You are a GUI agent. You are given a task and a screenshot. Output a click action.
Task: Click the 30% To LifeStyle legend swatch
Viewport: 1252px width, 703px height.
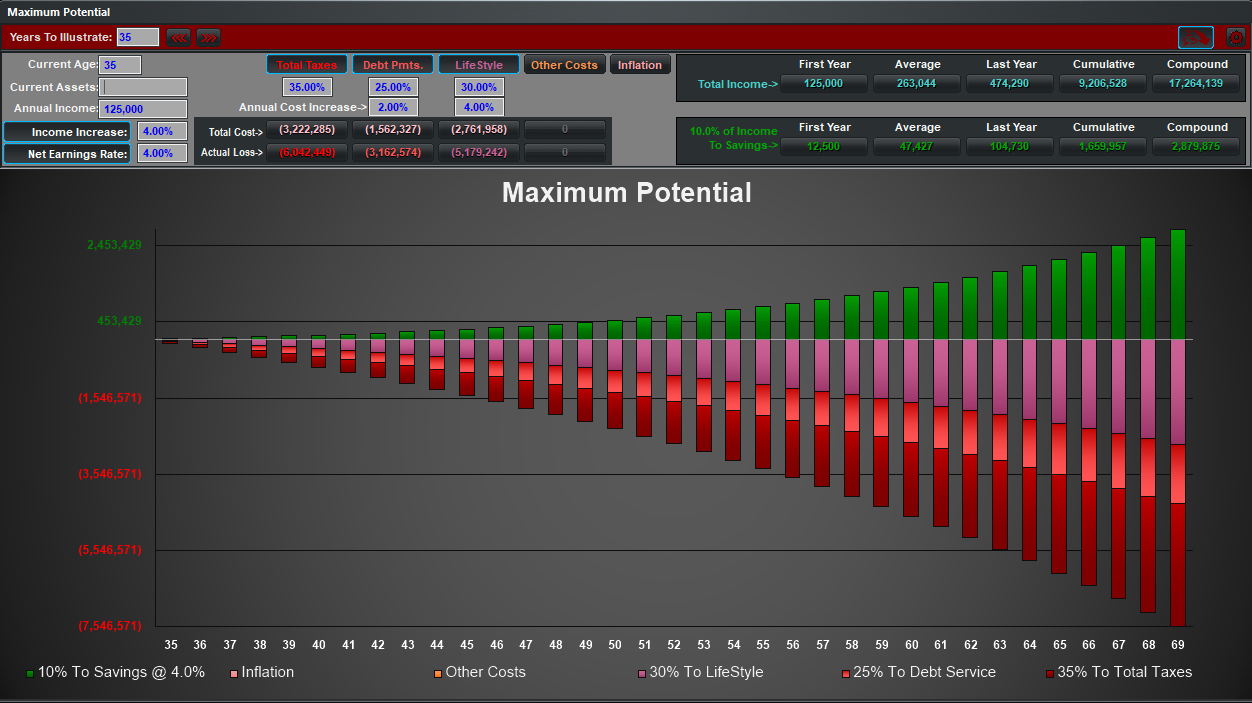[642, 674]
